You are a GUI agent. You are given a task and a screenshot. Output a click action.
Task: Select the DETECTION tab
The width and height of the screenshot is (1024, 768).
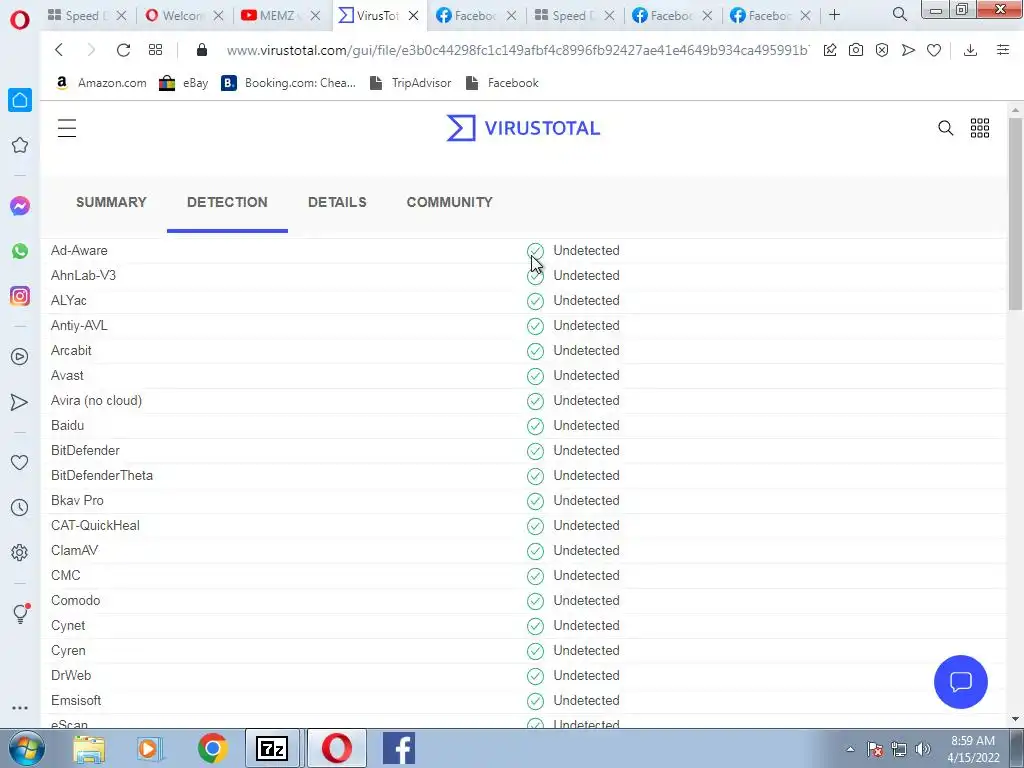227,202
